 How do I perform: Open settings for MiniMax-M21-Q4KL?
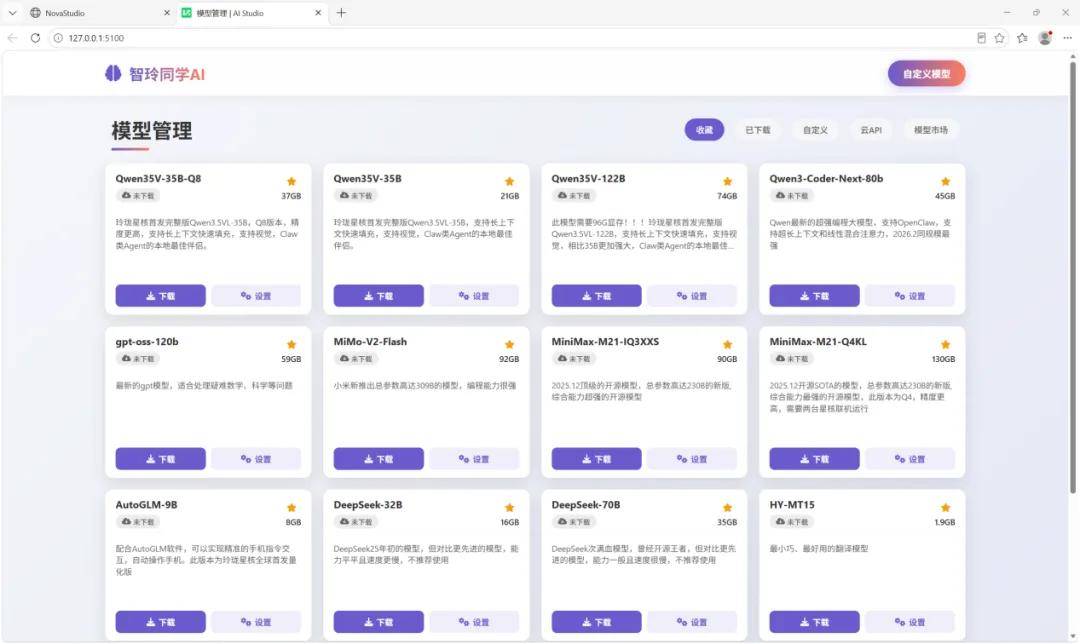pos(910,459)
